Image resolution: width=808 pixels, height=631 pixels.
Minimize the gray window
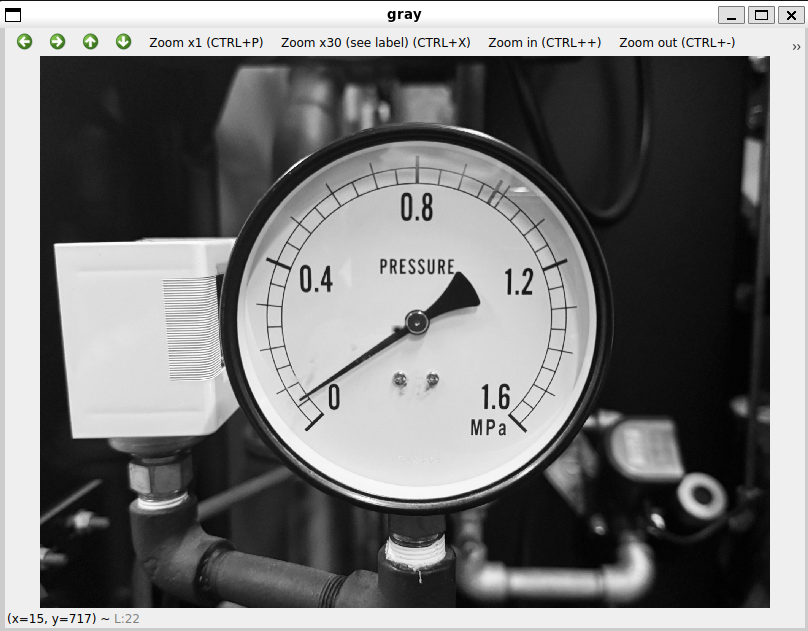coord(733,14)
